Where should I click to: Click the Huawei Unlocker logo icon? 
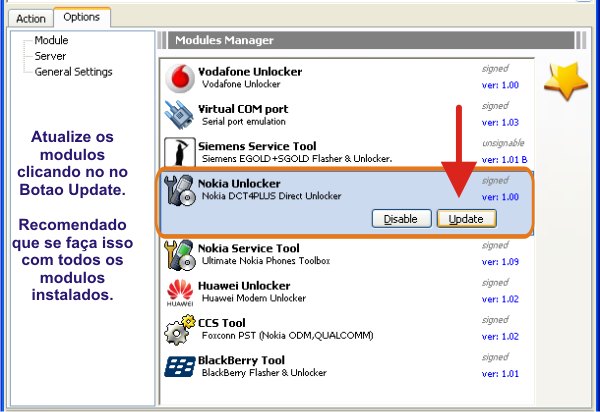click(180, 292)
